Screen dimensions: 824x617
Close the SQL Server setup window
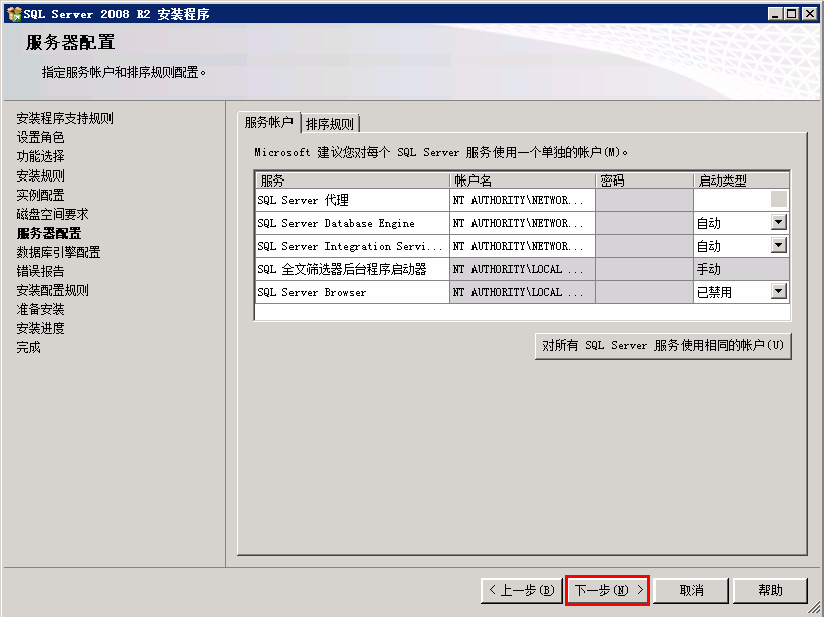810,14
